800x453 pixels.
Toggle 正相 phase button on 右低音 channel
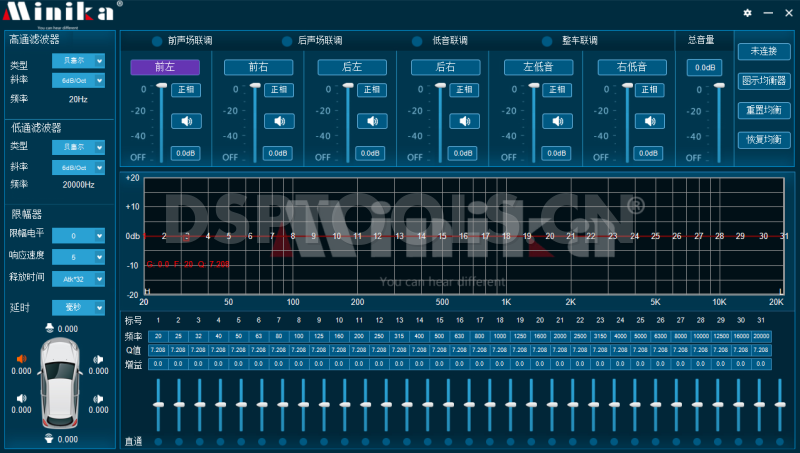649,90
